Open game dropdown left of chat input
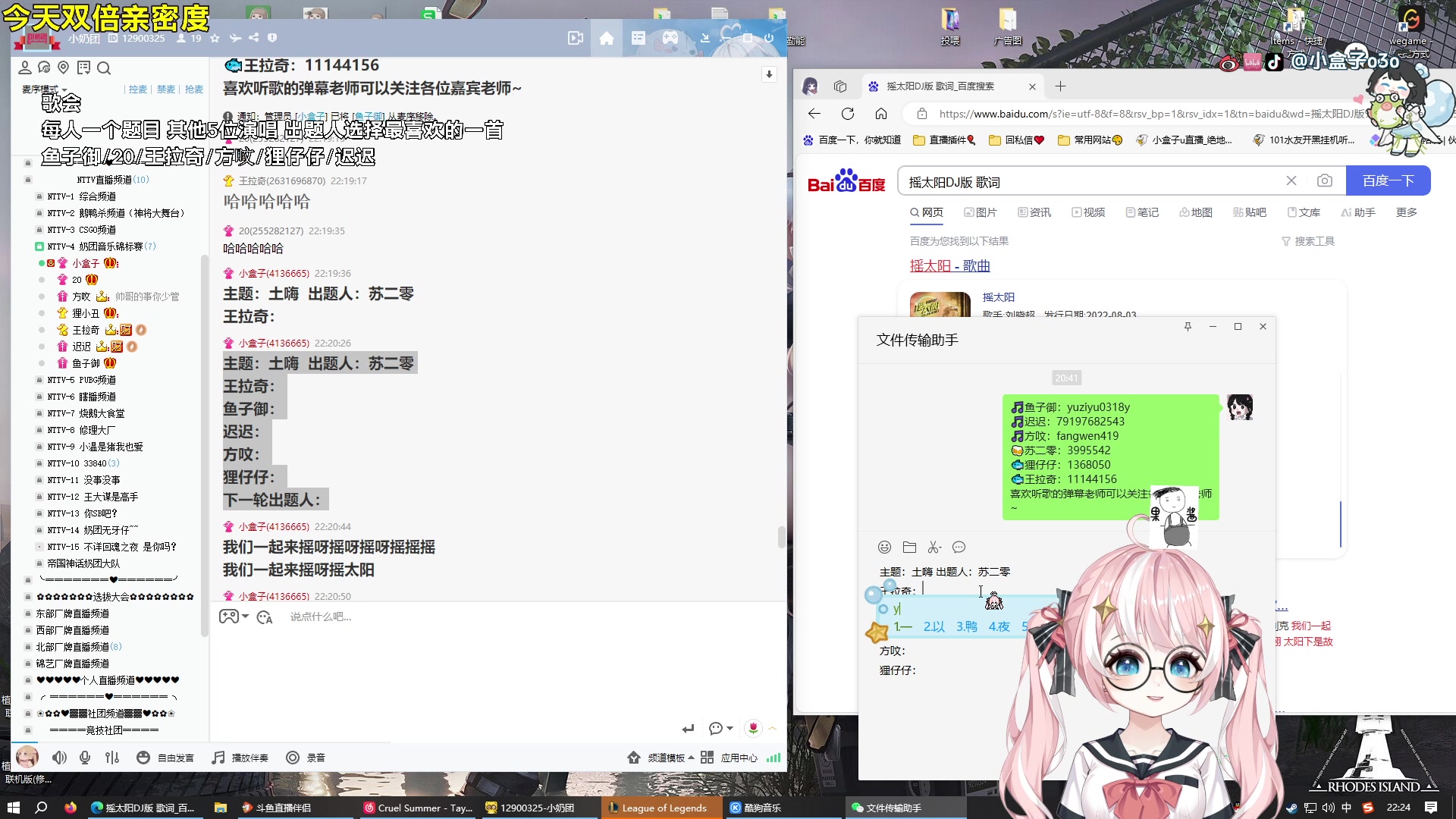Viewport: 1456px width, 819px height. click(234, 617)
